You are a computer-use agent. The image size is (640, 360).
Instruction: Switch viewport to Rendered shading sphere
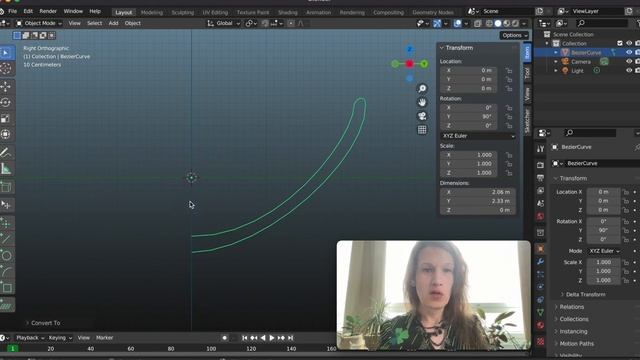click(516, 24)
